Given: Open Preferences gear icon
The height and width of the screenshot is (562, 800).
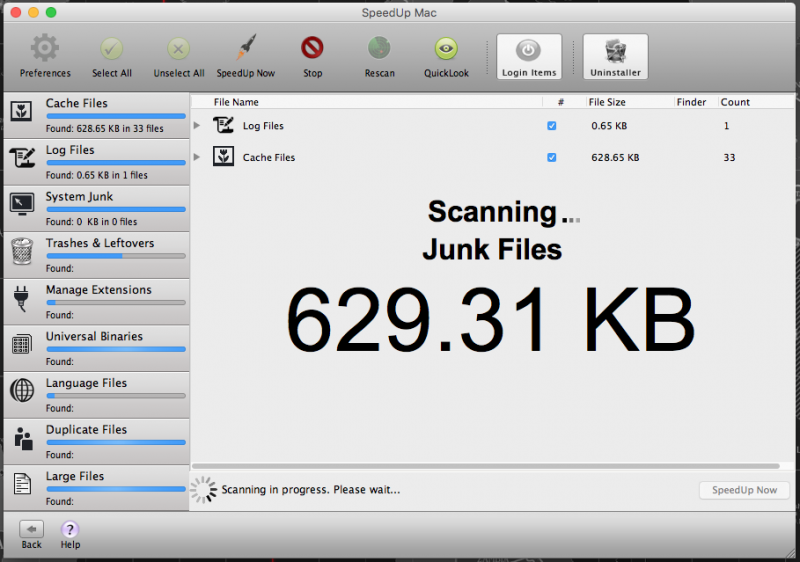Looking at the screenshot, I should pyautogui.click(x=44, y=48).
